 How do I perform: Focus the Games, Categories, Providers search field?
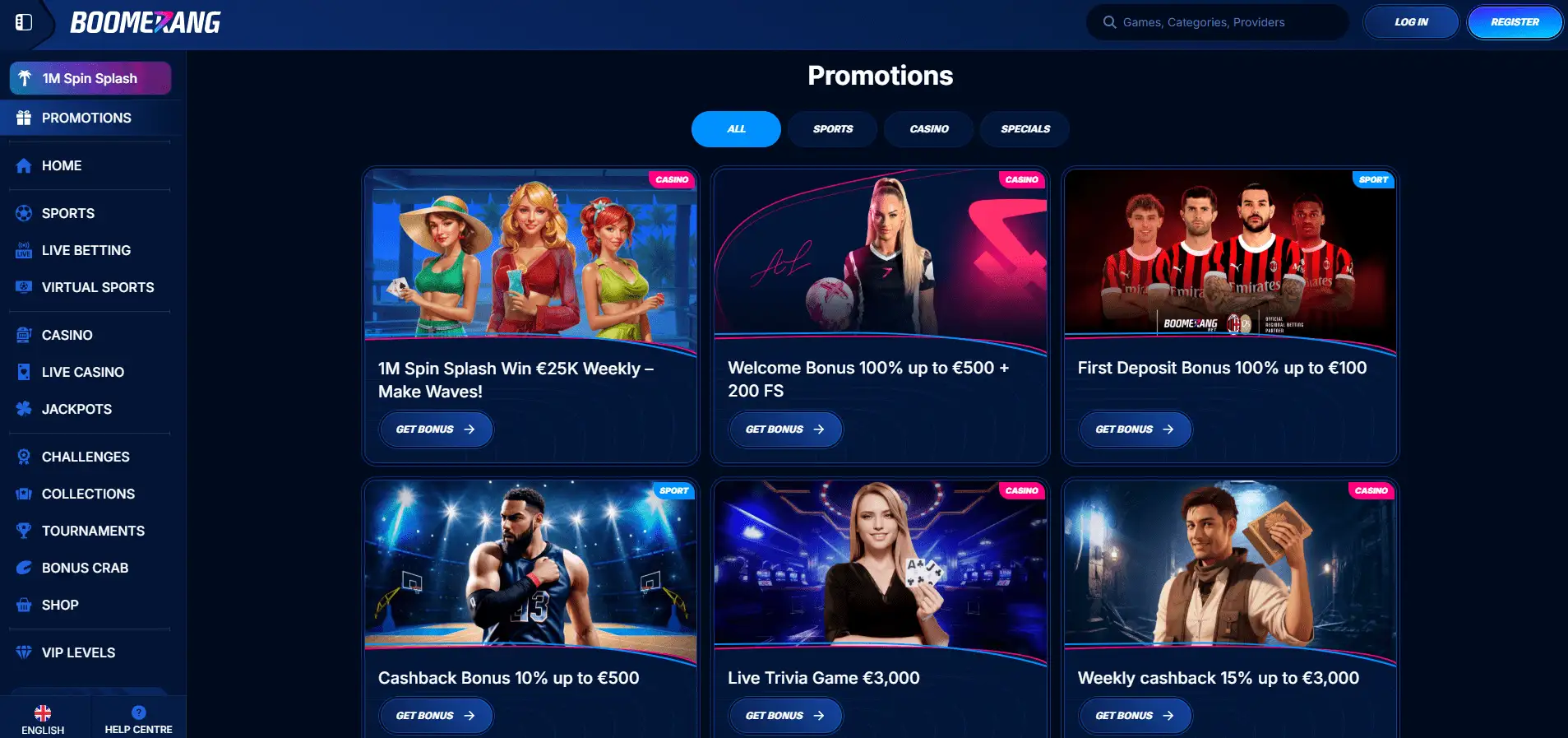[x=1218, y=22]
